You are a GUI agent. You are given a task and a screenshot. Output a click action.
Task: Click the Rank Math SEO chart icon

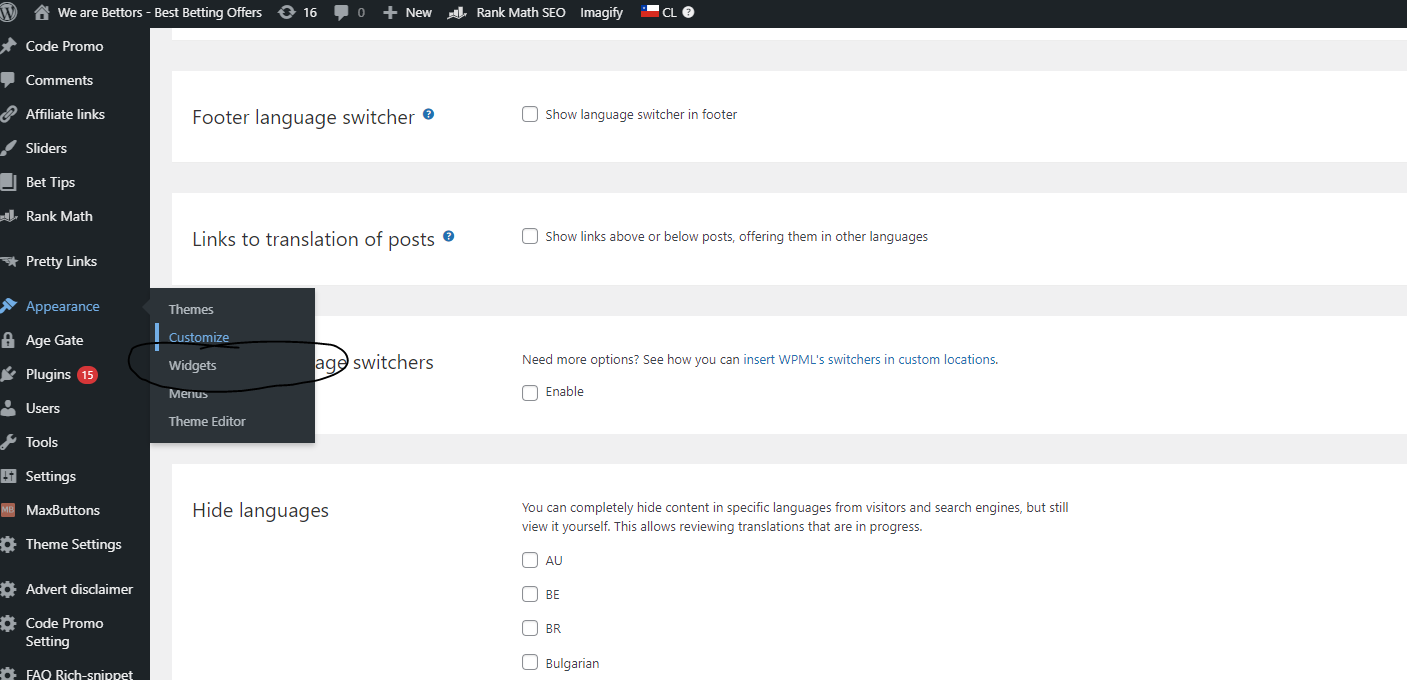(x=458, y=12)
